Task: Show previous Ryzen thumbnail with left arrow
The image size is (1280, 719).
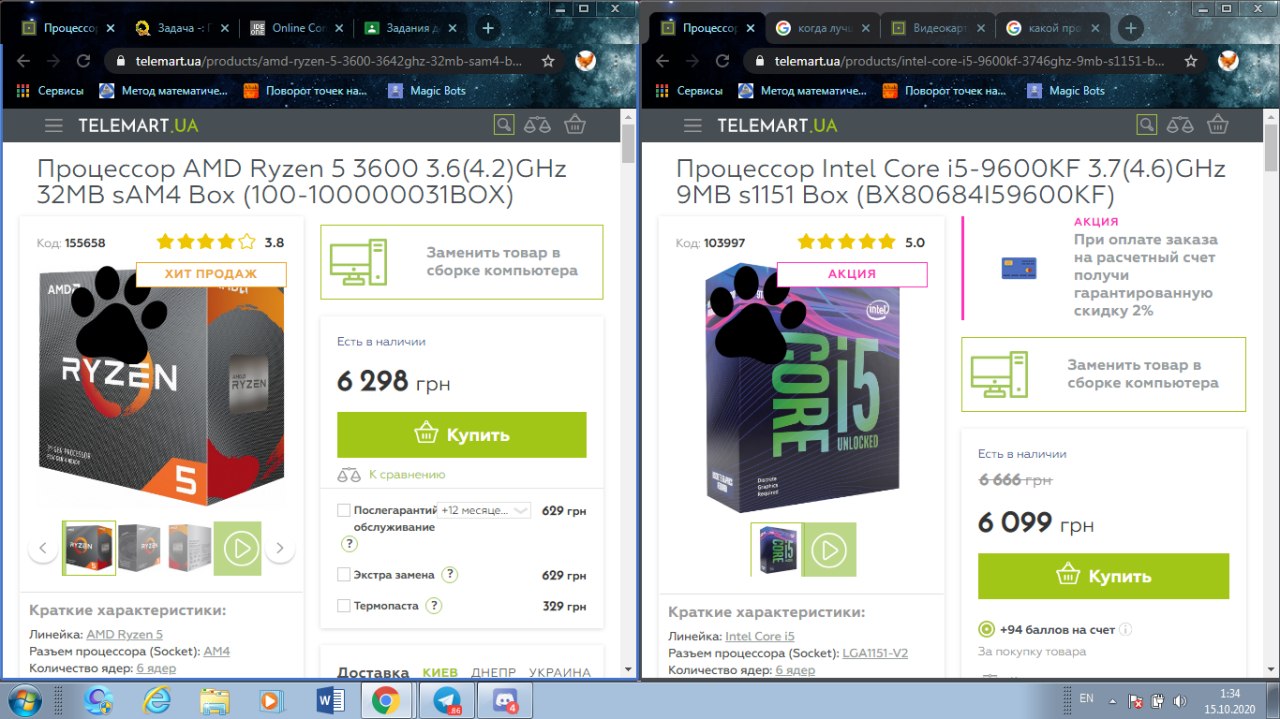Action: (x=43, y=548)
